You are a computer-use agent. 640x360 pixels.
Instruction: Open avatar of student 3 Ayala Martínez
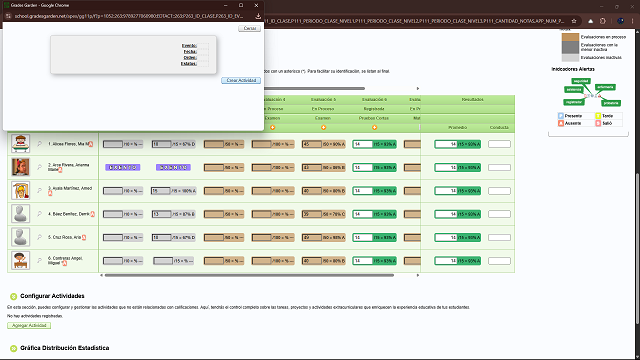pyautogui.click(x=20, y=190)
